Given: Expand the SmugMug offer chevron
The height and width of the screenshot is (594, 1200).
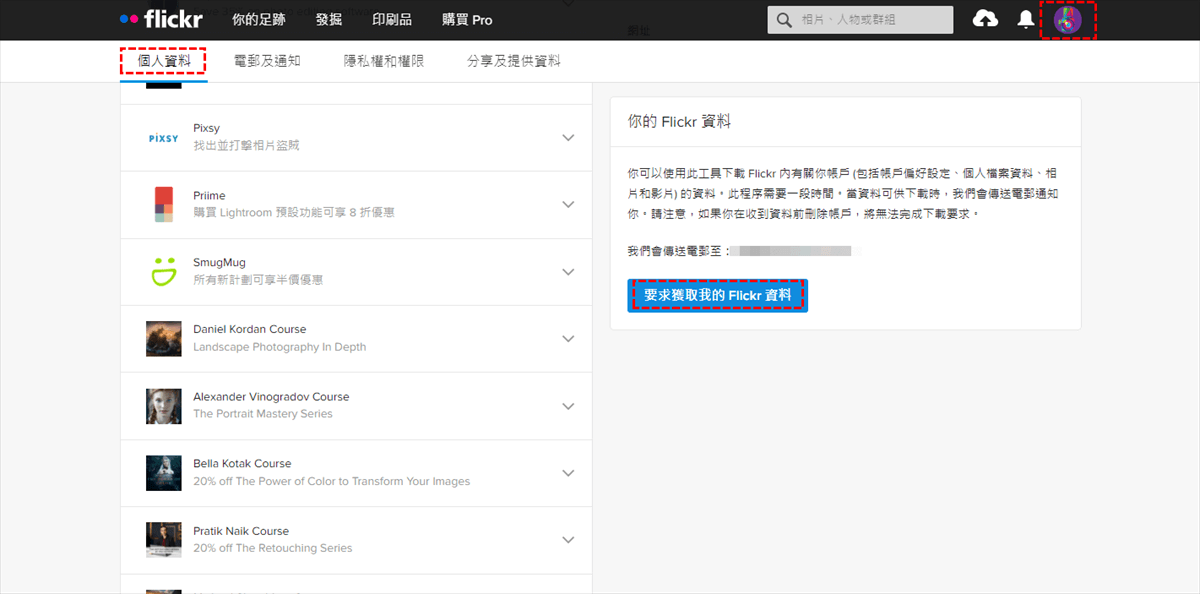Looking at the screenshot, I should pos(568,271).
